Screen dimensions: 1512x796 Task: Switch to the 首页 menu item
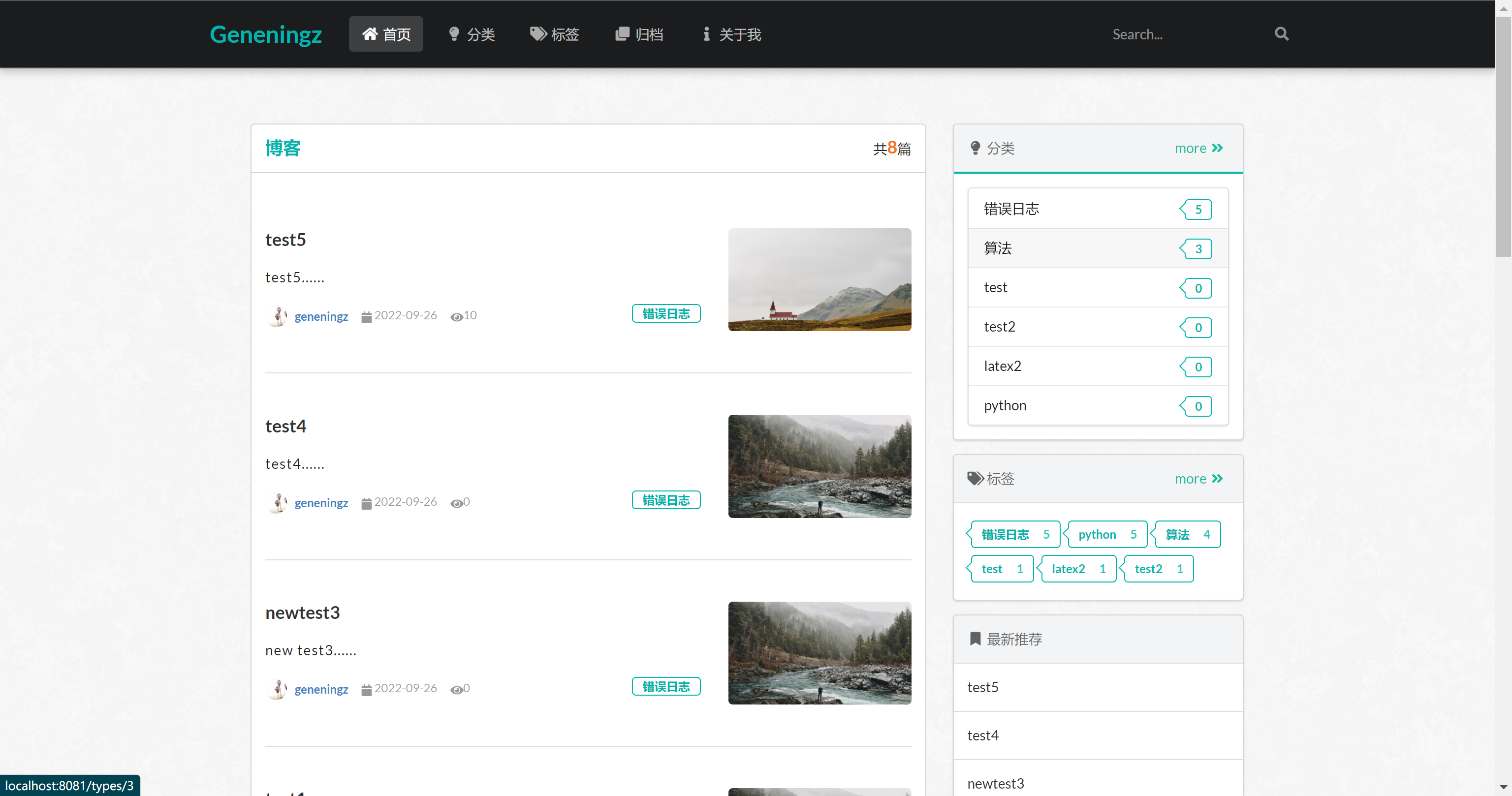pos(386,33)
